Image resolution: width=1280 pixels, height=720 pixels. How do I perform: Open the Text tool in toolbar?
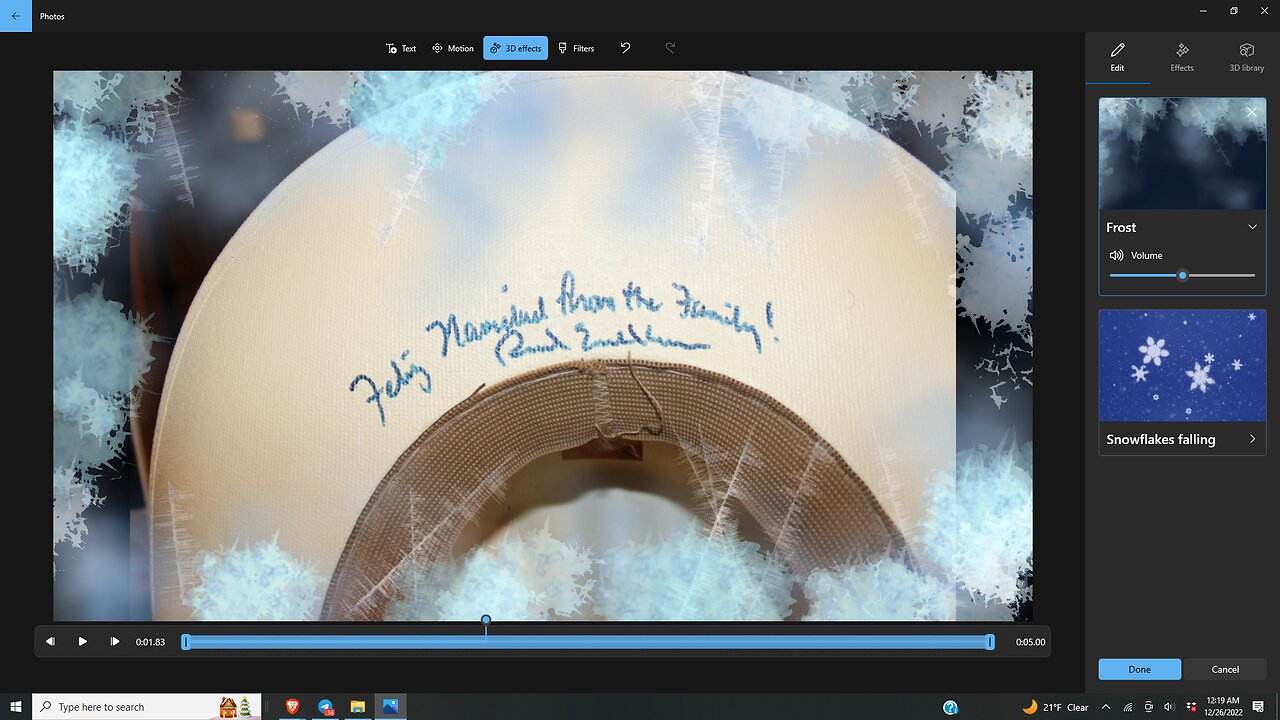[x=401, y=48]
